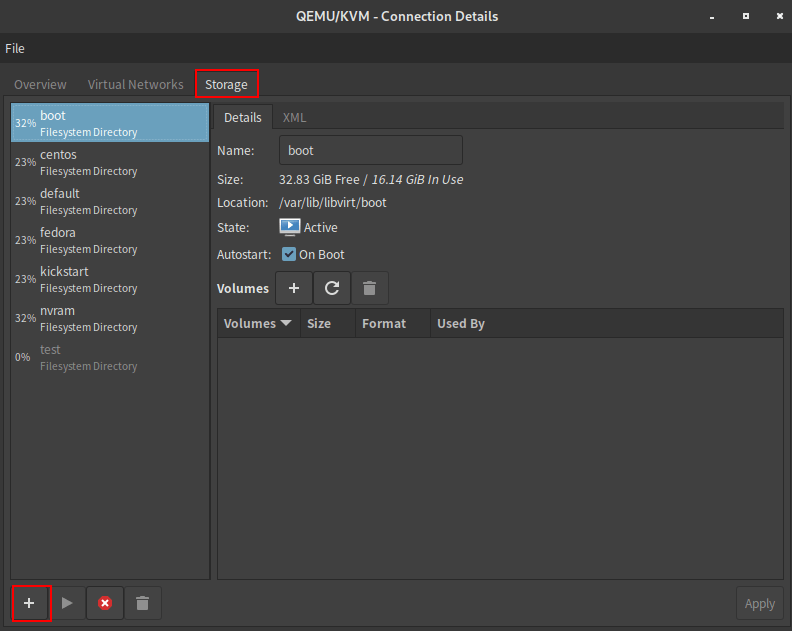Add a new storage pool with plus icon
Viewport: 792px width, 631px height.
point(30,603)
